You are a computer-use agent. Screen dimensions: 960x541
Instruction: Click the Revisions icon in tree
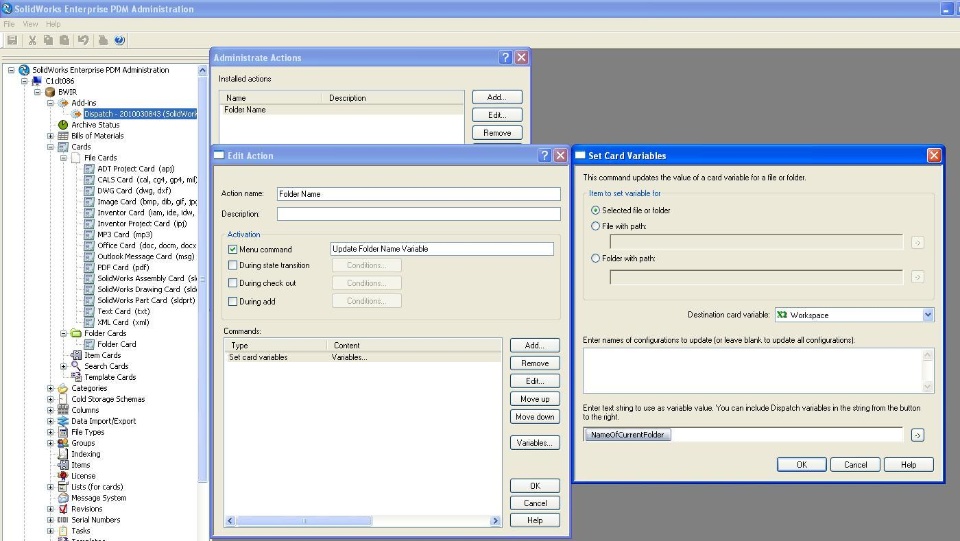[x=62, y=509]
